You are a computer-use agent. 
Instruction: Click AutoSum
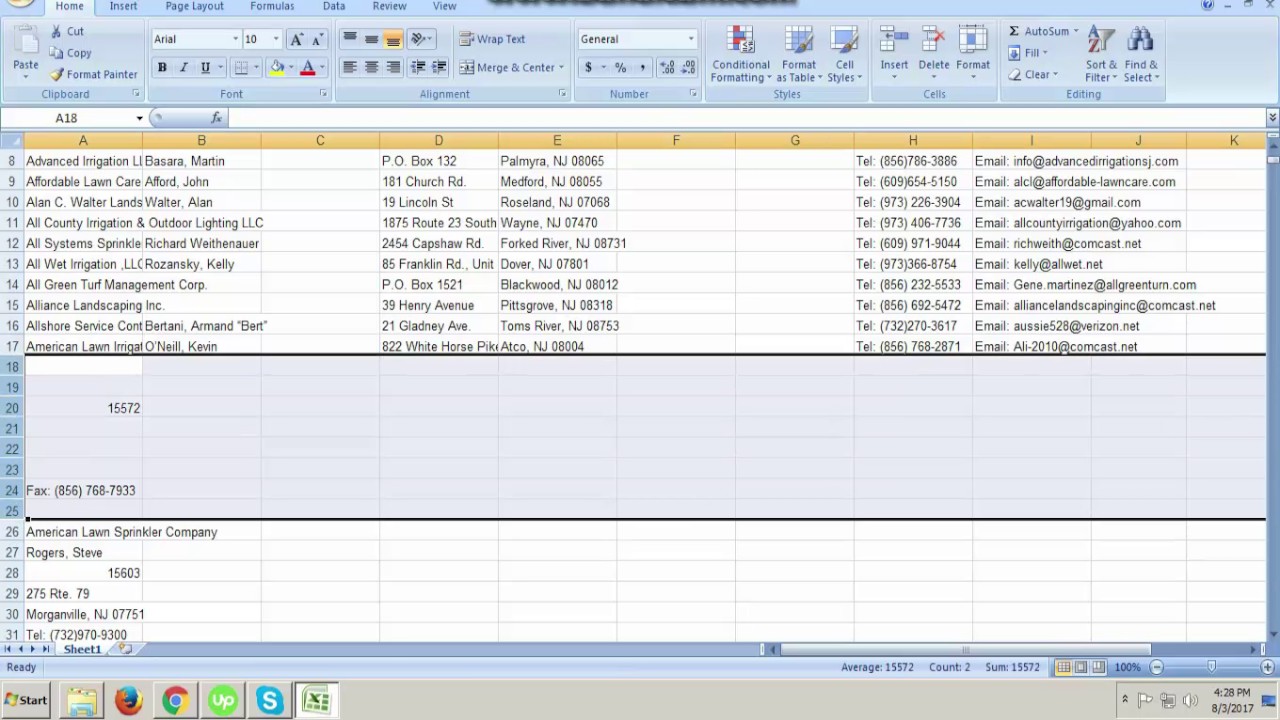pyautogui.click(x=1038, y=31)
